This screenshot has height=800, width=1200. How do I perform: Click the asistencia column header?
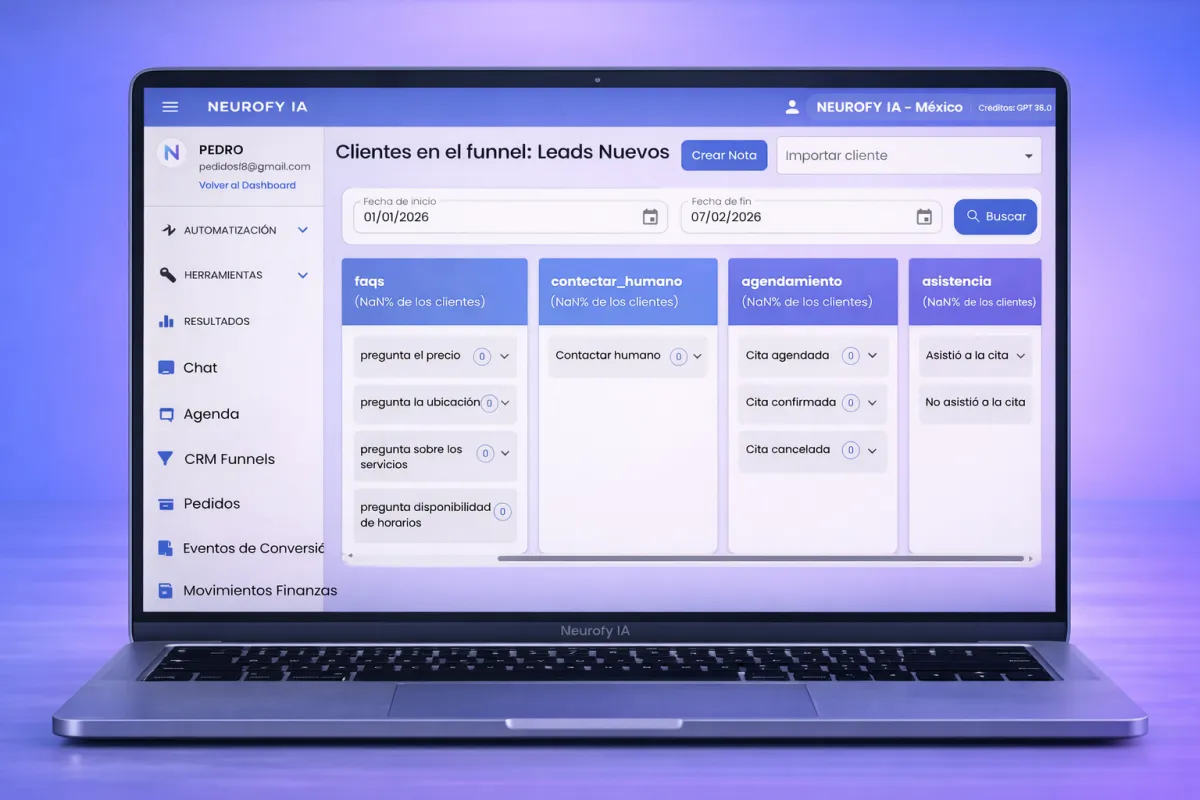pos(975,291)
